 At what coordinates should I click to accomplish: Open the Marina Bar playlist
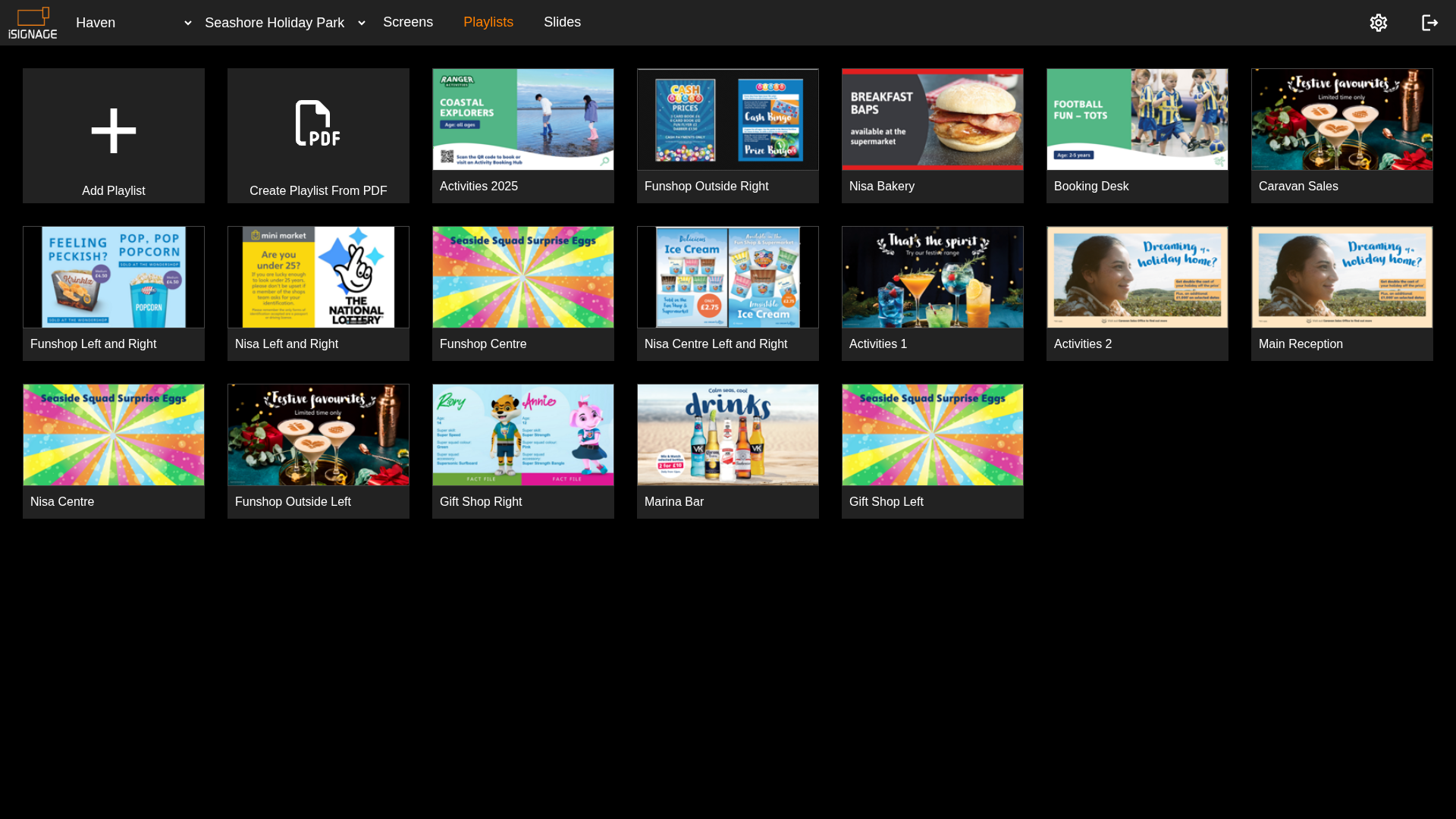tap(727, 450)
